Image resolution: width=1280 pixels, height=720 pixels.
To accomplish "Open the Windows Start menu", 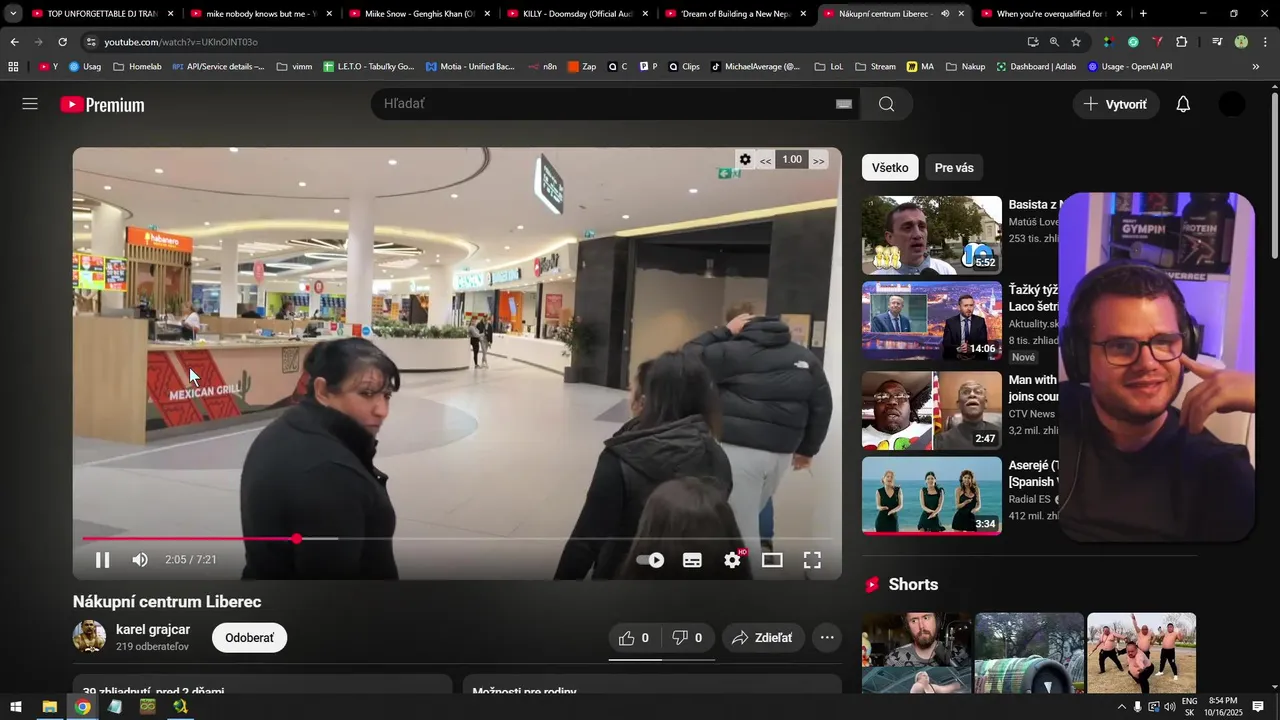I will pyautogui.click(x=16, y=707).
